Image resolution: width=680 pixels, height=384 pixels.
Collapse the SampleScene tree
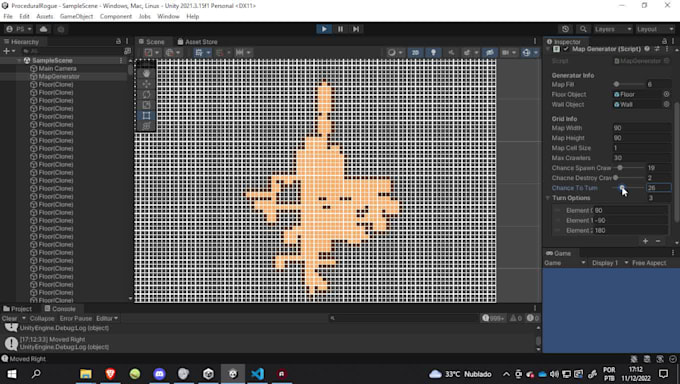point(20,61)
